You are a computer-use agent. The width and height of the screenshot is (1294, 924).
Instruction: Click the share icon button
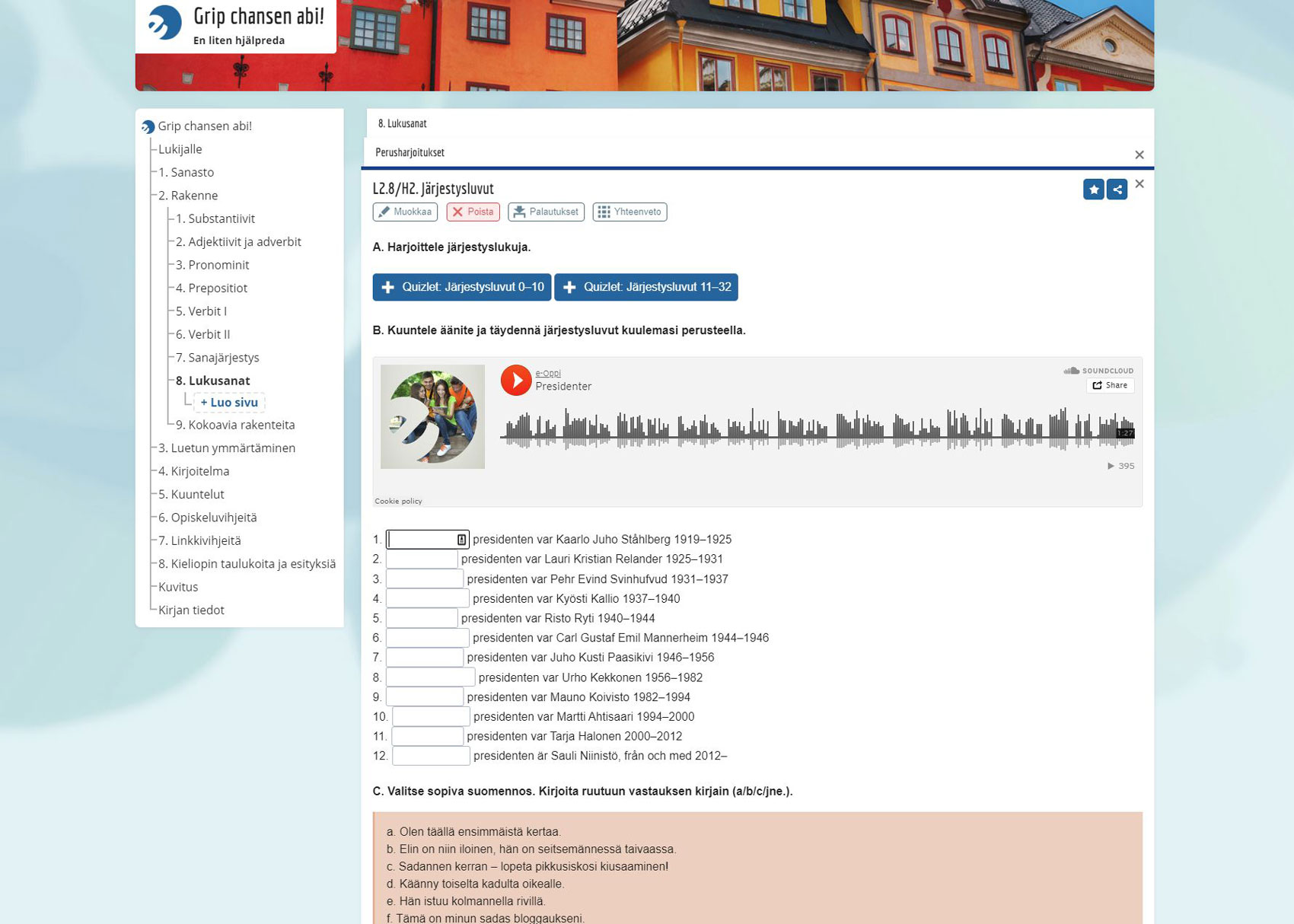(x=1117, y=190)
